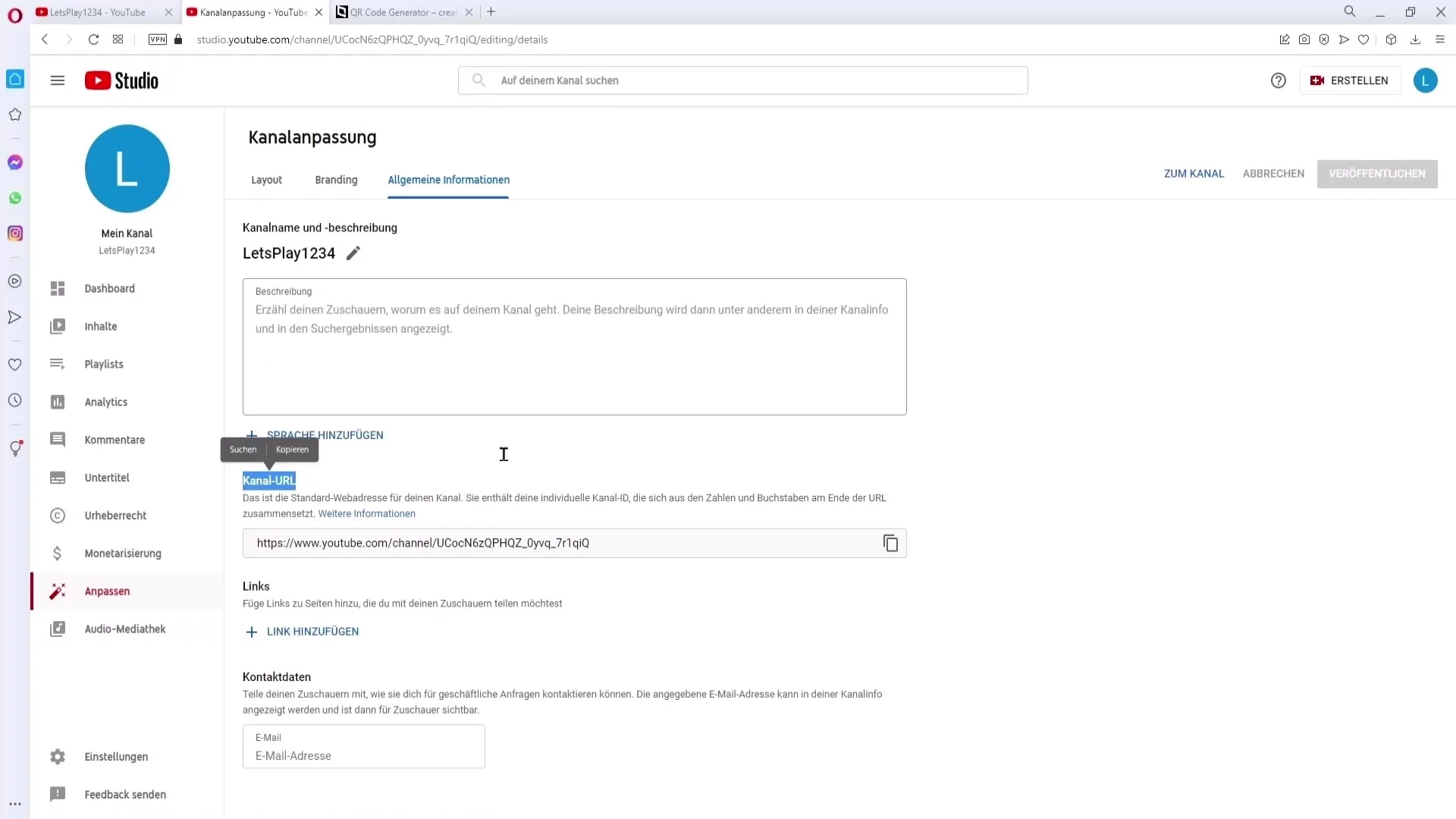1456x819 pixels.
Task: Open the help question mark icon
Action: [1279, 80]
